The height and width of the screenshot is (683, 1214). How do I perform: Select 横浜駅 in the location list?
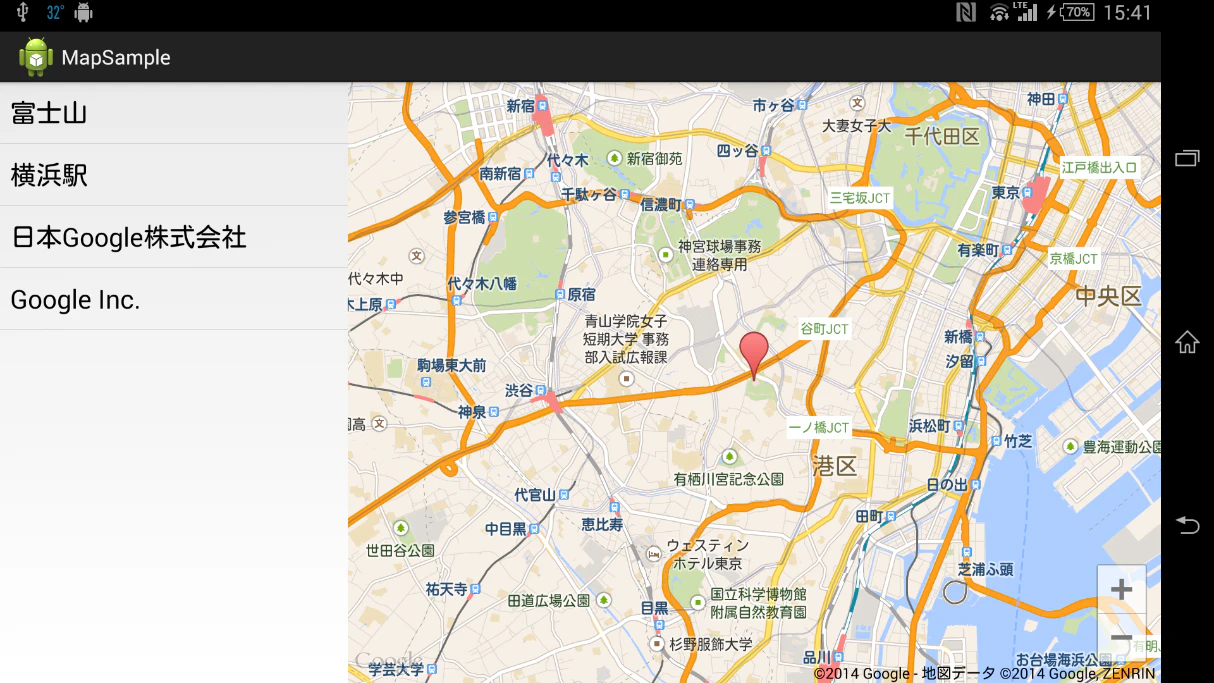point(174,175)
